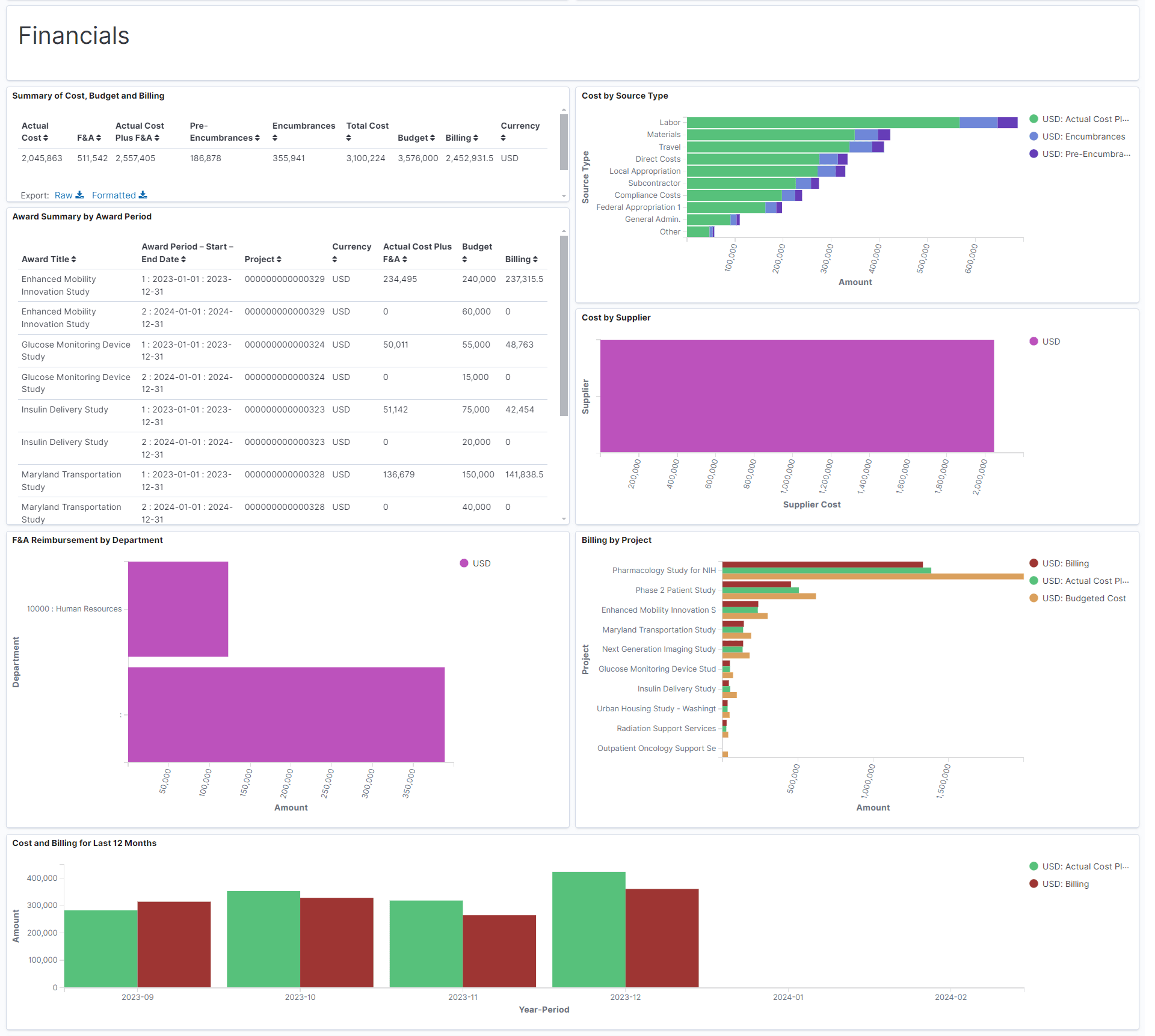Sort by Pre-Encumbrances column arrows
Image resolution: width=1155 pixels, height=1036 pixels.
coord(257,138)
